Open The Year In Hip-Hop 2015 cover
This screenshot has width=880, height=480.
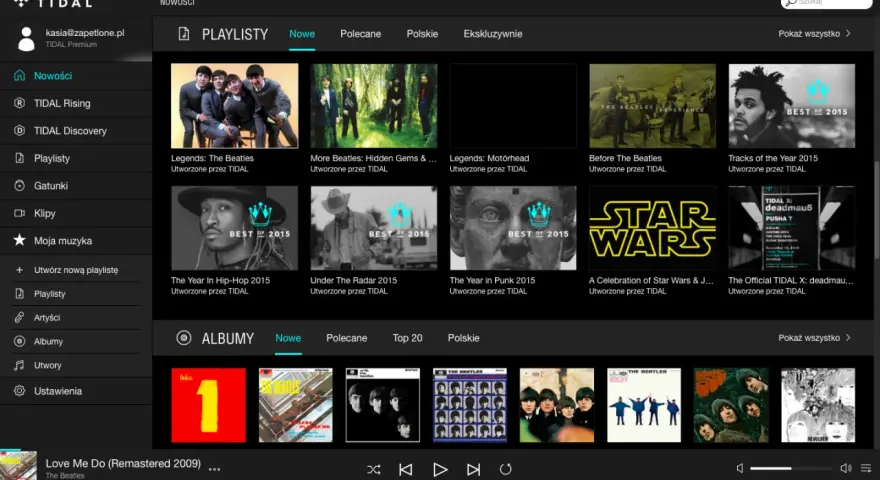tap(235, 228)
